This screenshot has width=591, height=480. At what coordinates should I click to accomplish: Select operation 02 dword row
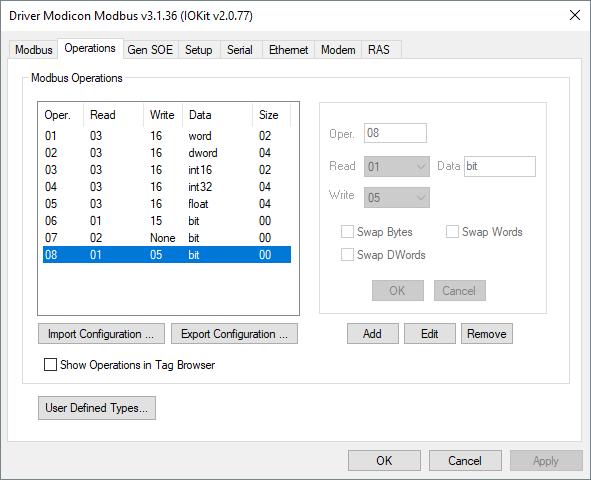point(167,153)
